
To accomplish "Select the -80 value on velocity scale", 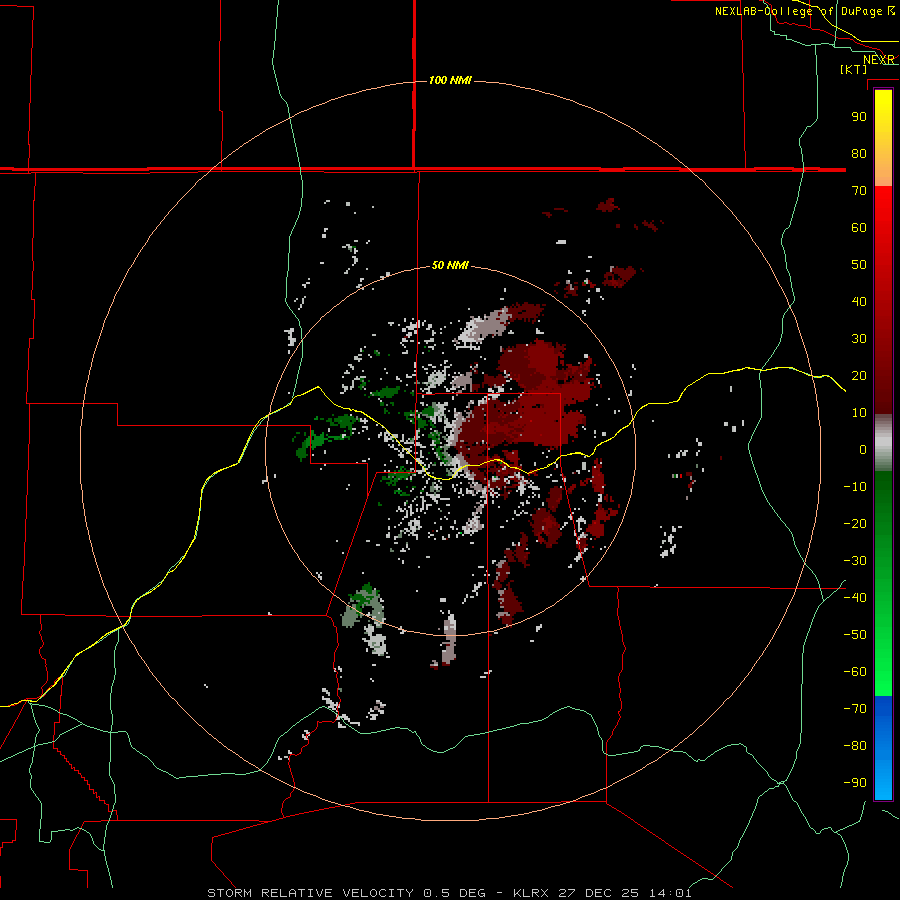I will click(856, 746).
